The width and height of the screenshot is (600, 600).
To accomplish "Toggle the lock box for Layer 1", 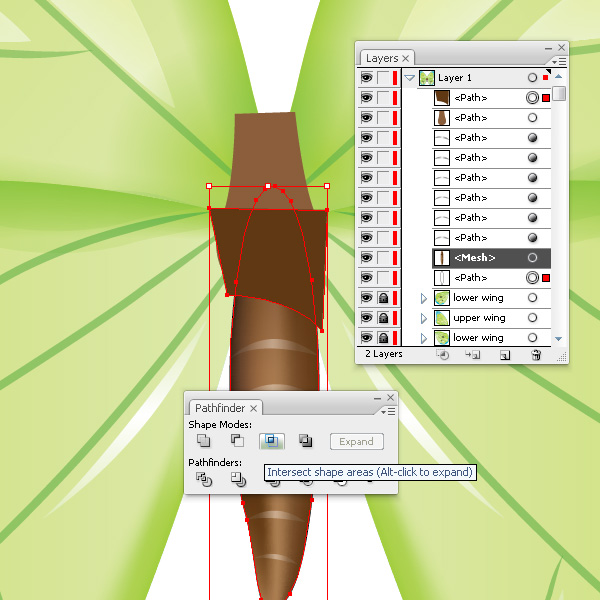I will click(x=383, y=78).
